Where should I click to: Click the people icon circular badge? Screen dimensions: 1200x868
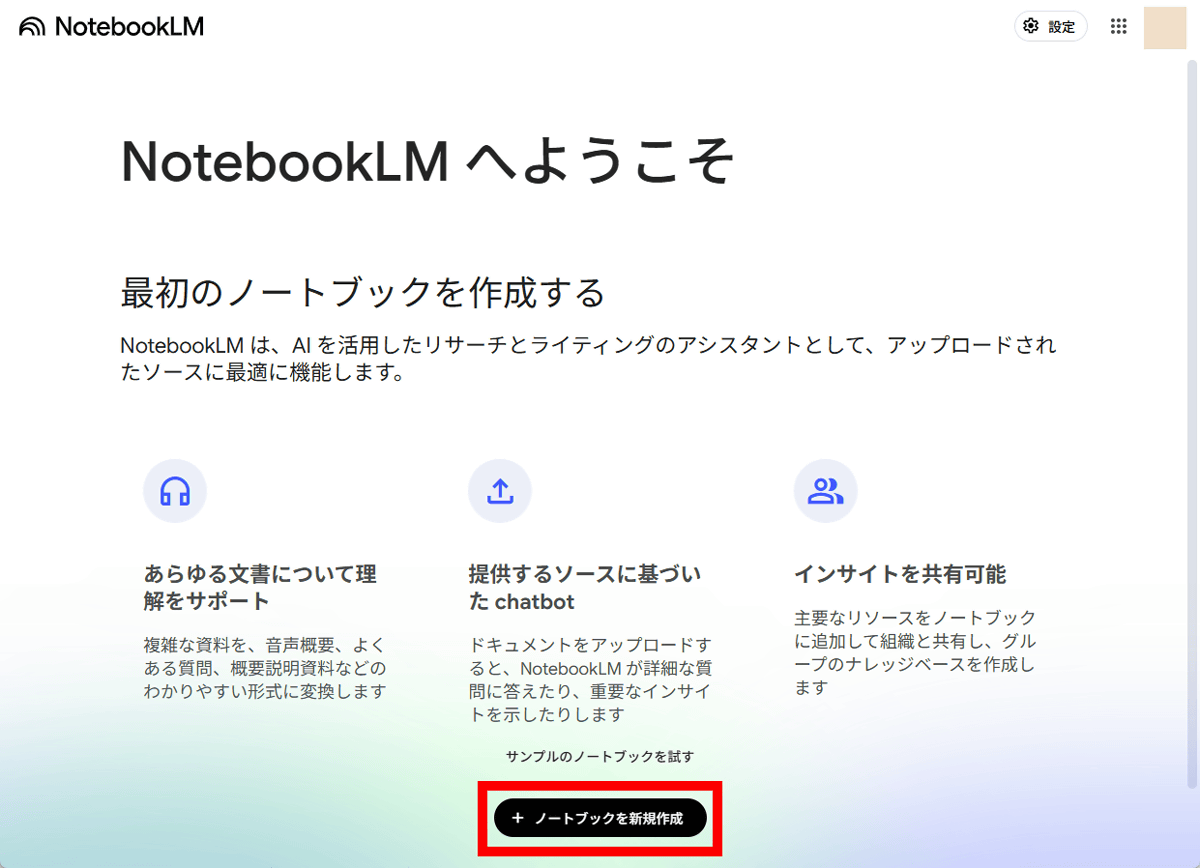[826, 491]
